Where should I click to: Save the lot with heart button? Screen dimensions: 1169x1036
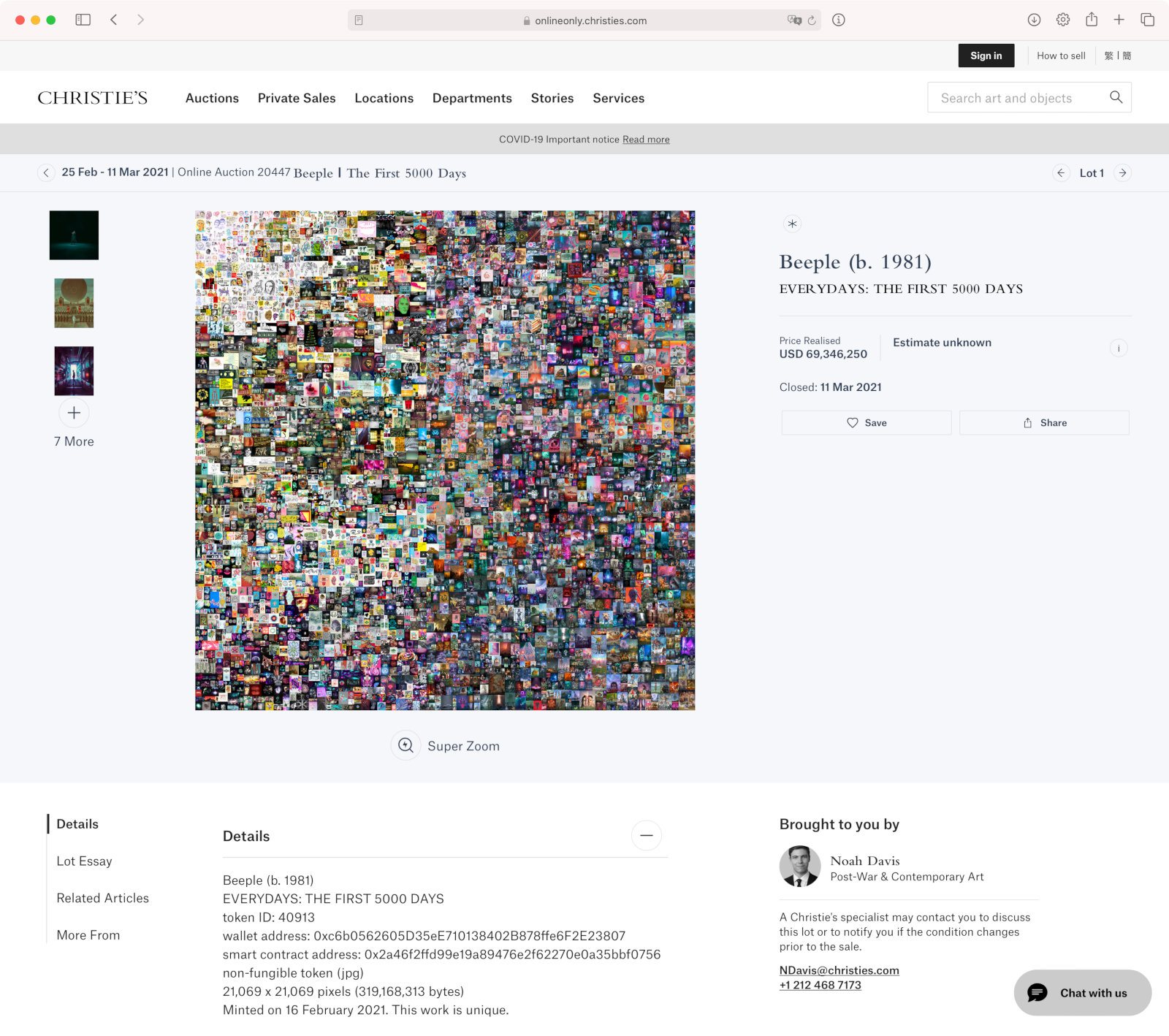coord(867,422)
